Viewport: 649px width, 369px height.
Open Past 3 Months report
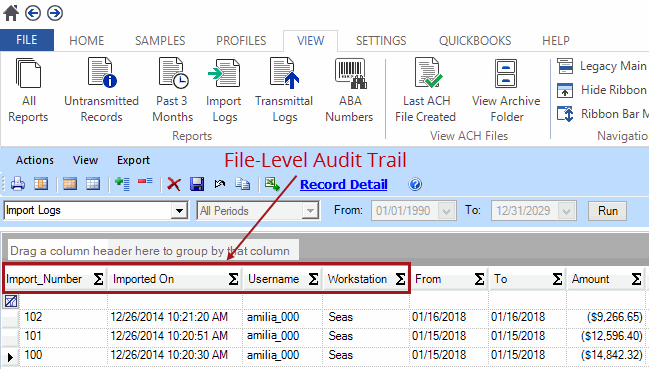tap(173, 90)
